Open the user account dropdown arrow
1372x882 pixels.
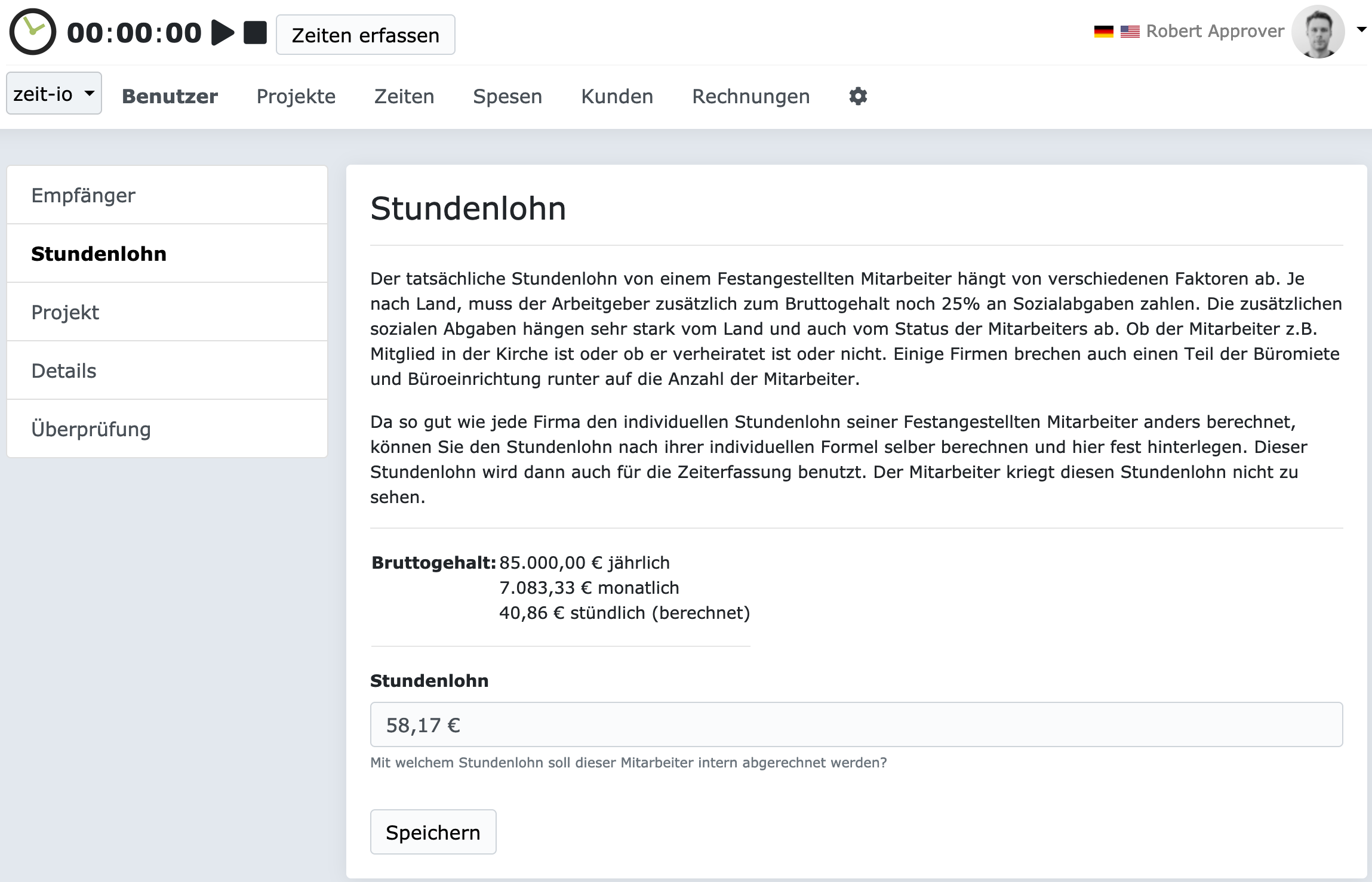coord(1362,29)
